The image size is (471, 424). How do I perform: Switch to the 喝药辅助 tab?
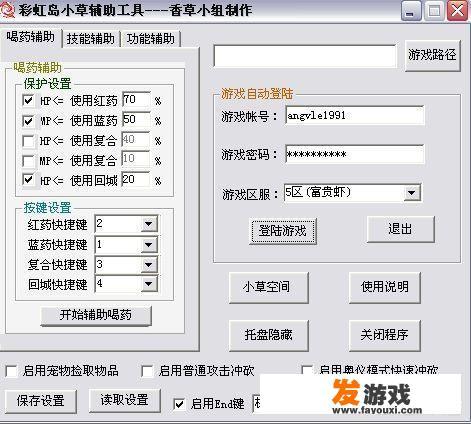click(x=31, y=37)
